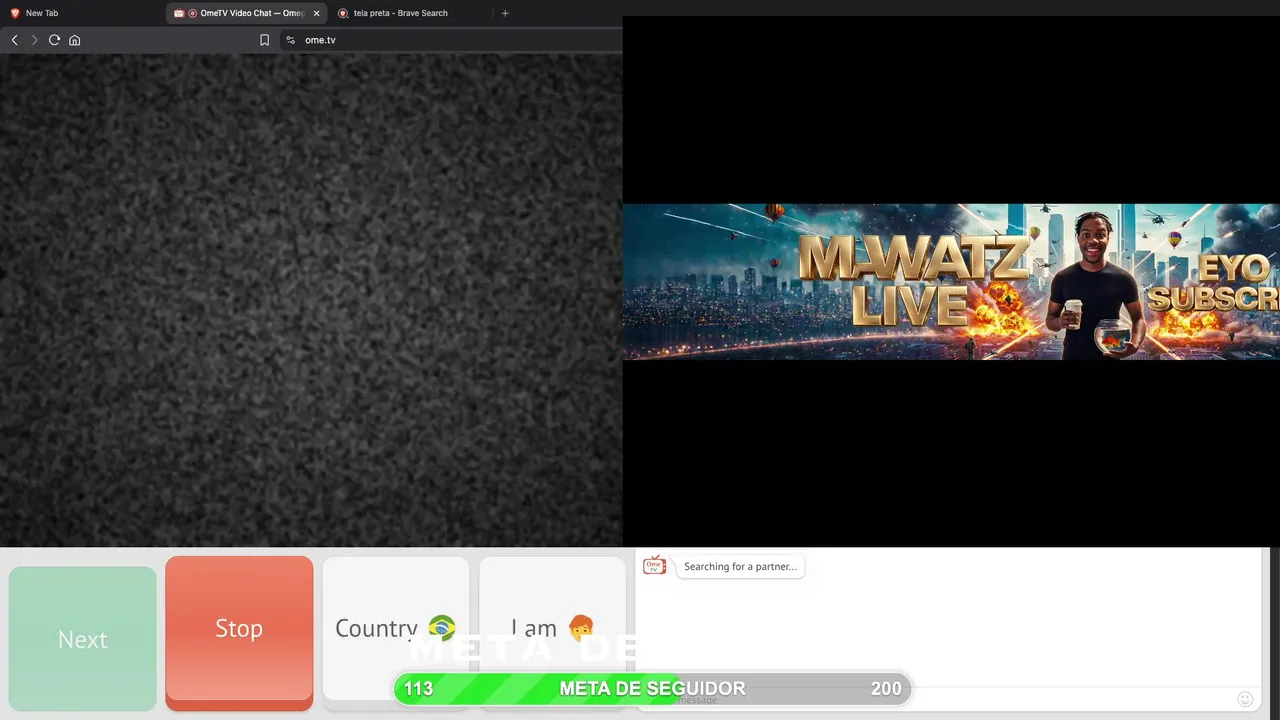
Task: Reload the ome.tv page
Action: pos(54,40)
